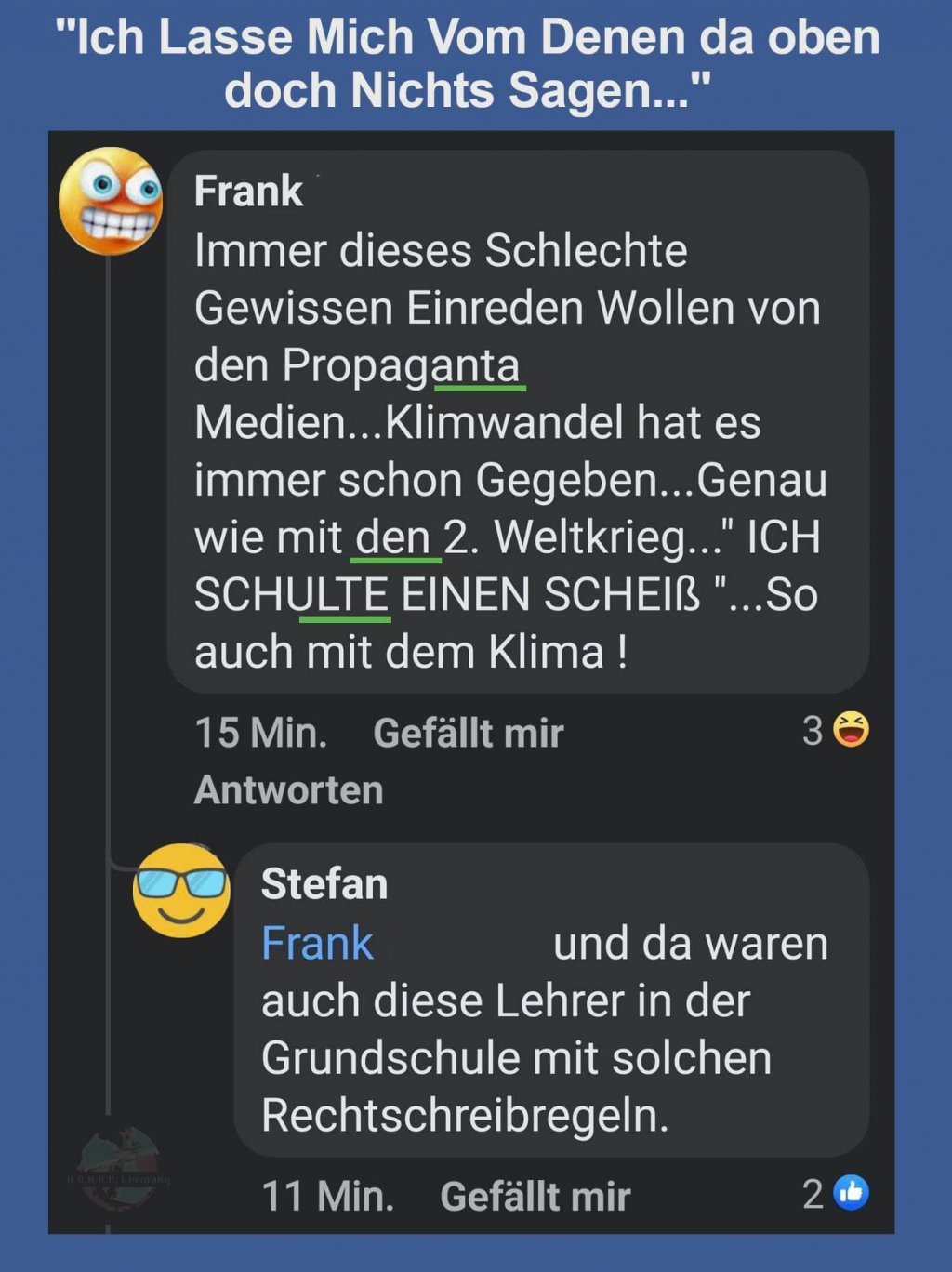Image resolution: width=952 pixels, height=1272 pixels.
Task: Click the bold author name "Frank"
Action: tap(248, 192)
